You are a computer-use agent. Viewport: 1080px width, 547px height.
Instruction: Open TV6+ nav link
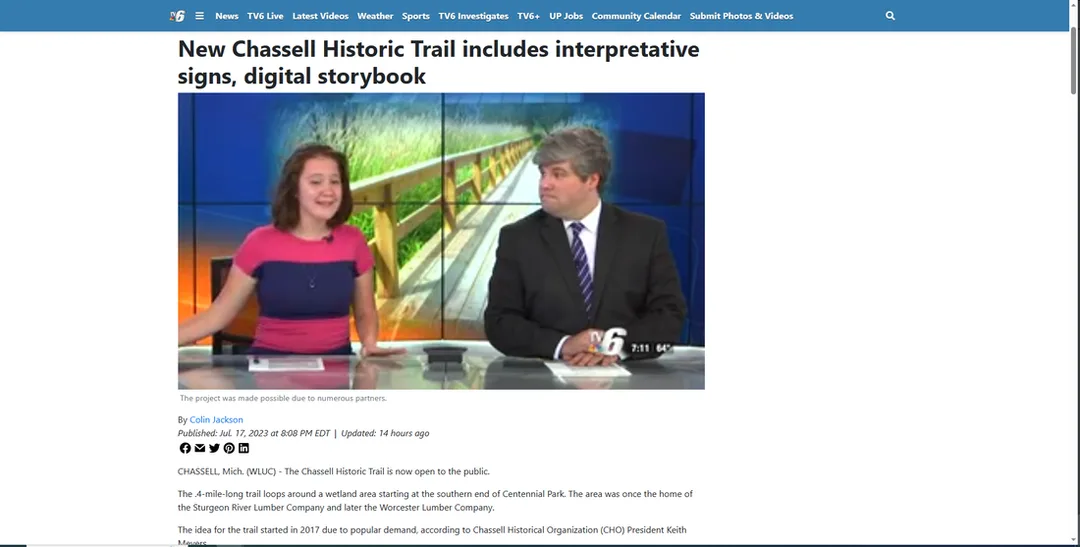pos(528,16)
